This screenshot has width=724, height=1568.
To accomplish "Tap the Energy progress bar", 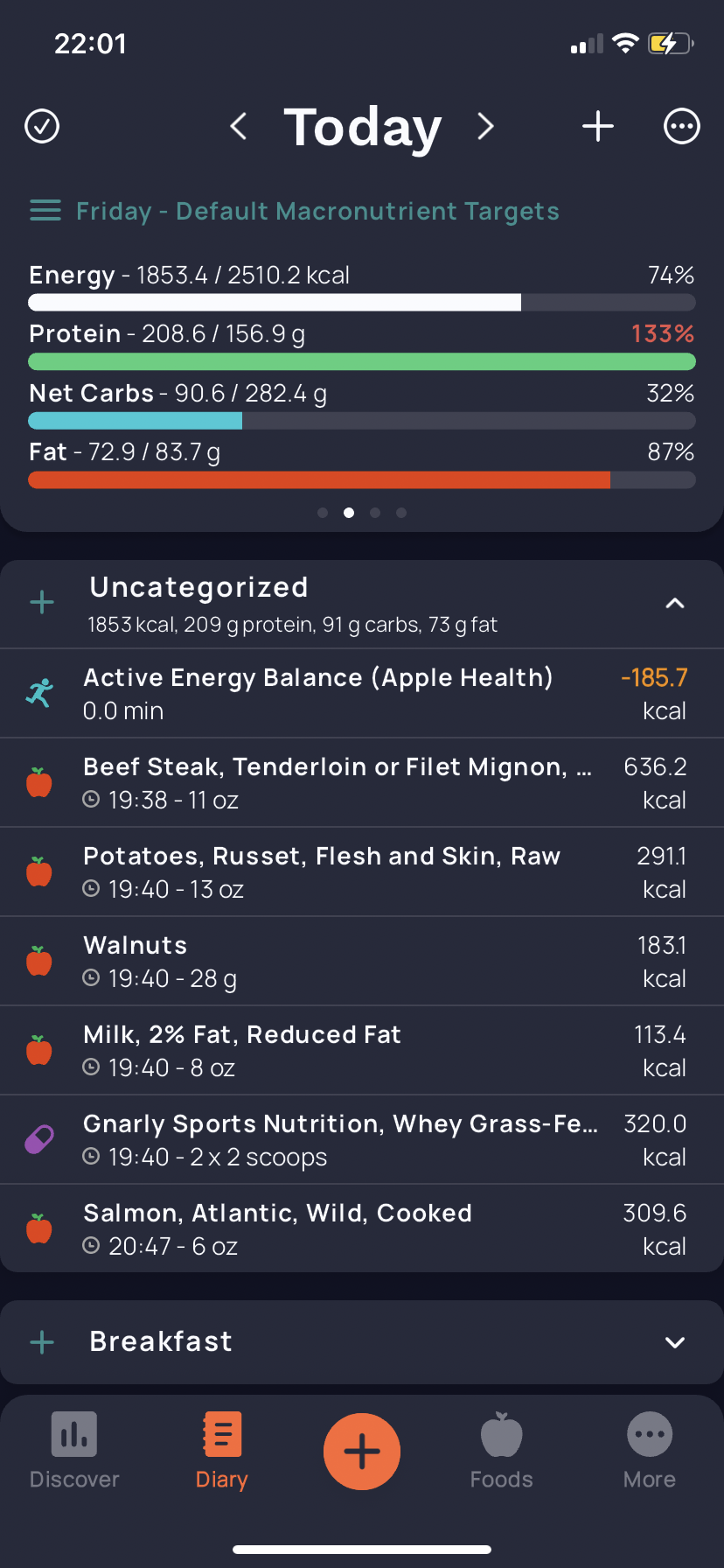I will tap(362, 303).
